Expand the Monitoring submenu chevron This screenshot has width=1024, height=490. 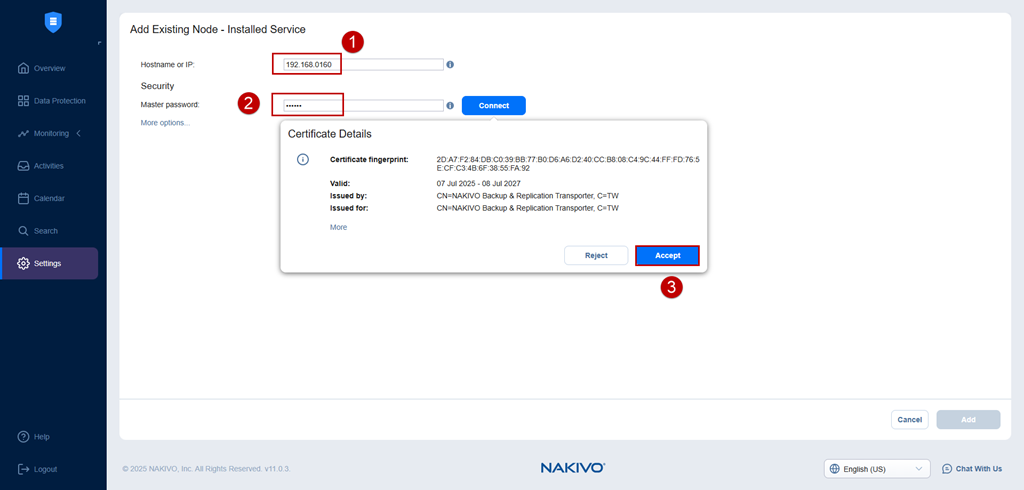click(x=78, y=133)
